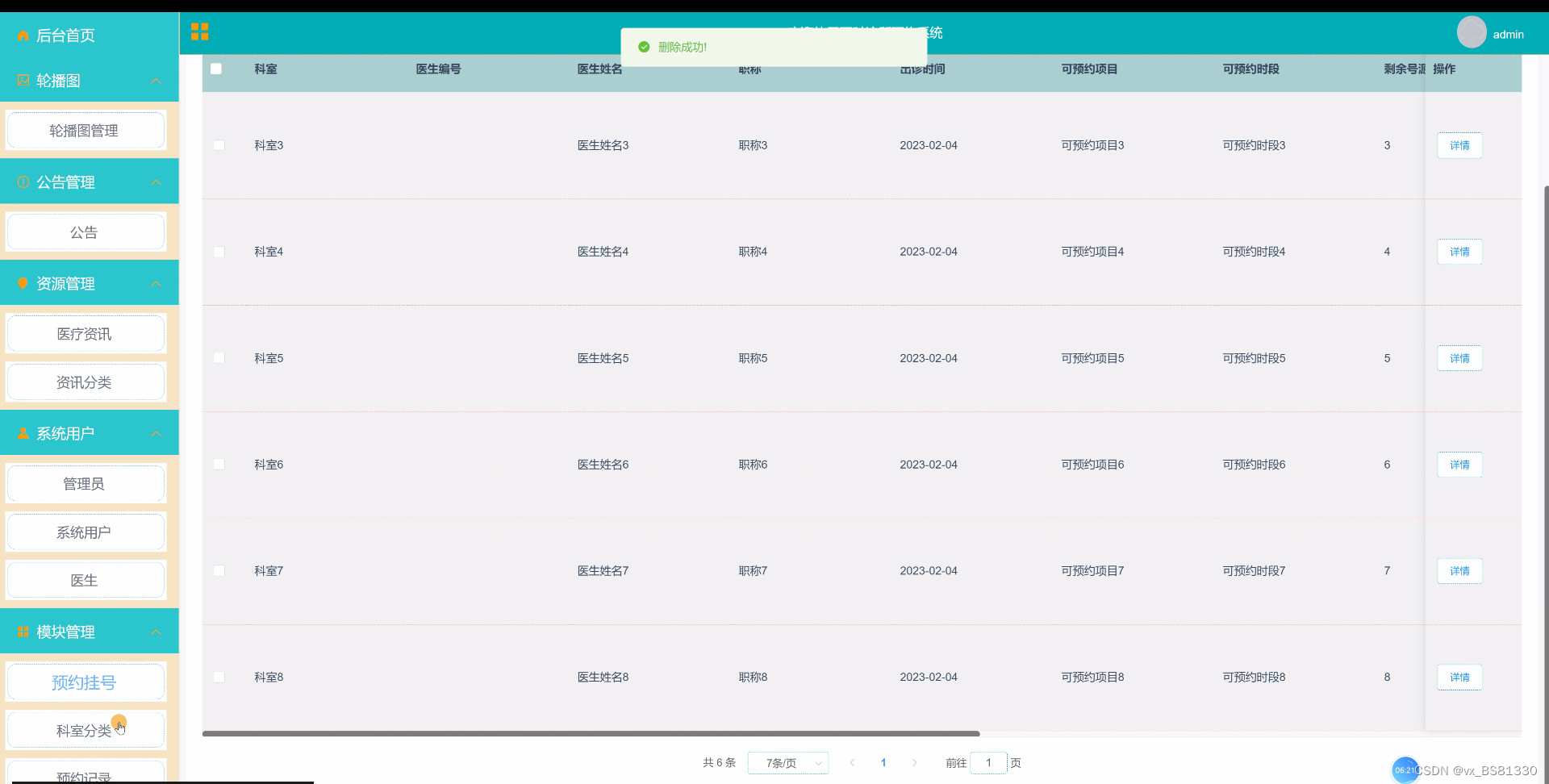Click the image icon beside 轮播图
The image size is (1549, 784).
pos(23,81)
